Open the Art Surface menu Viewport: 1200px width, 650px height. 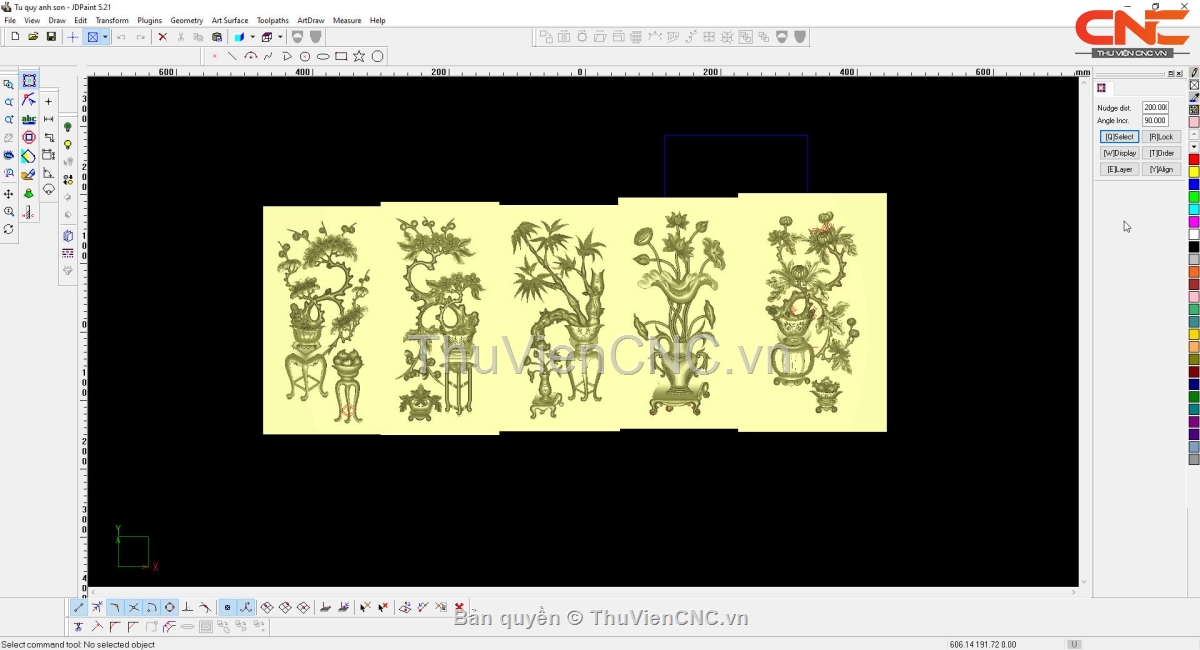point(229,20)
